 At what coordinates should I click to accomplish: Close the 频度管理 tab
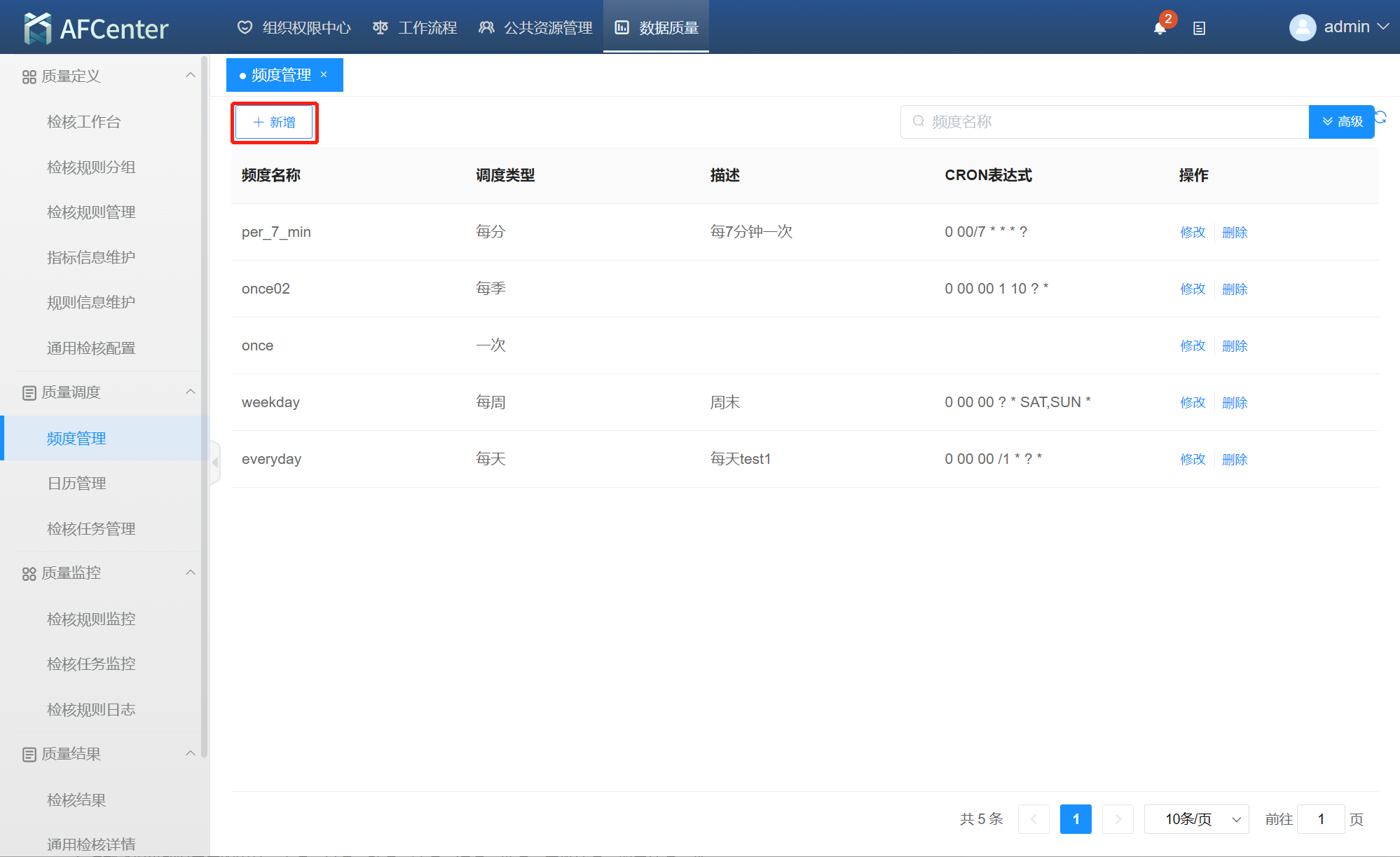coord(324,74)
